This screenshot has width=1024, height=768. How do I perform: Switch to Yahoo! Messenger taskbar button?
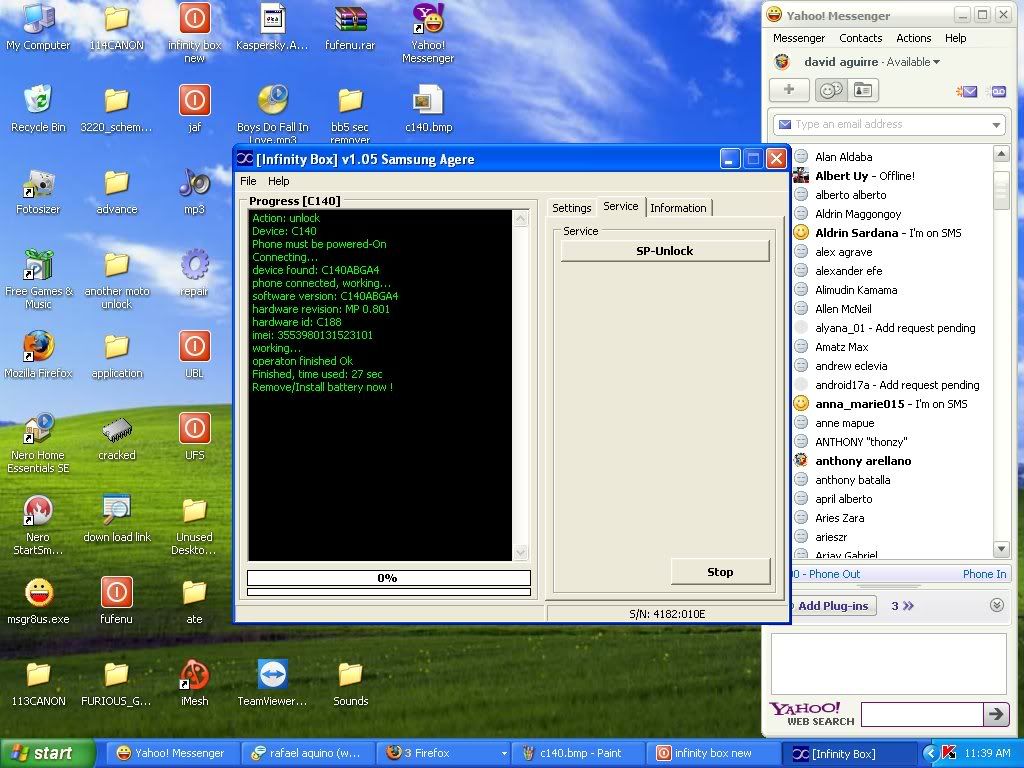pos(170,754)
